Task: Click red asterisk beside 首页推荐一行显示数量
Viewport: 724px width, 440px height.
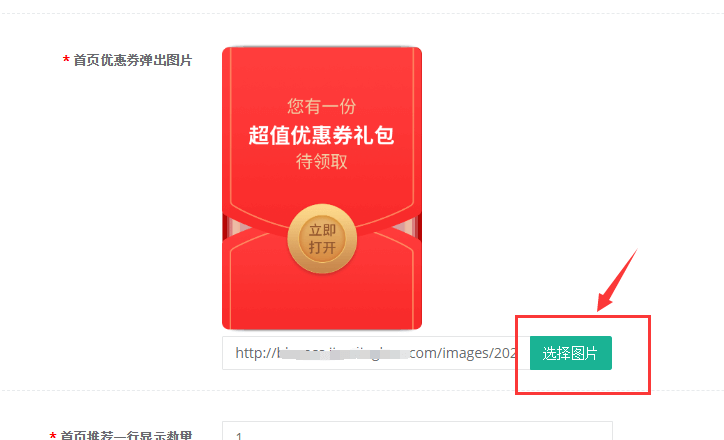Action: point(53,435)
